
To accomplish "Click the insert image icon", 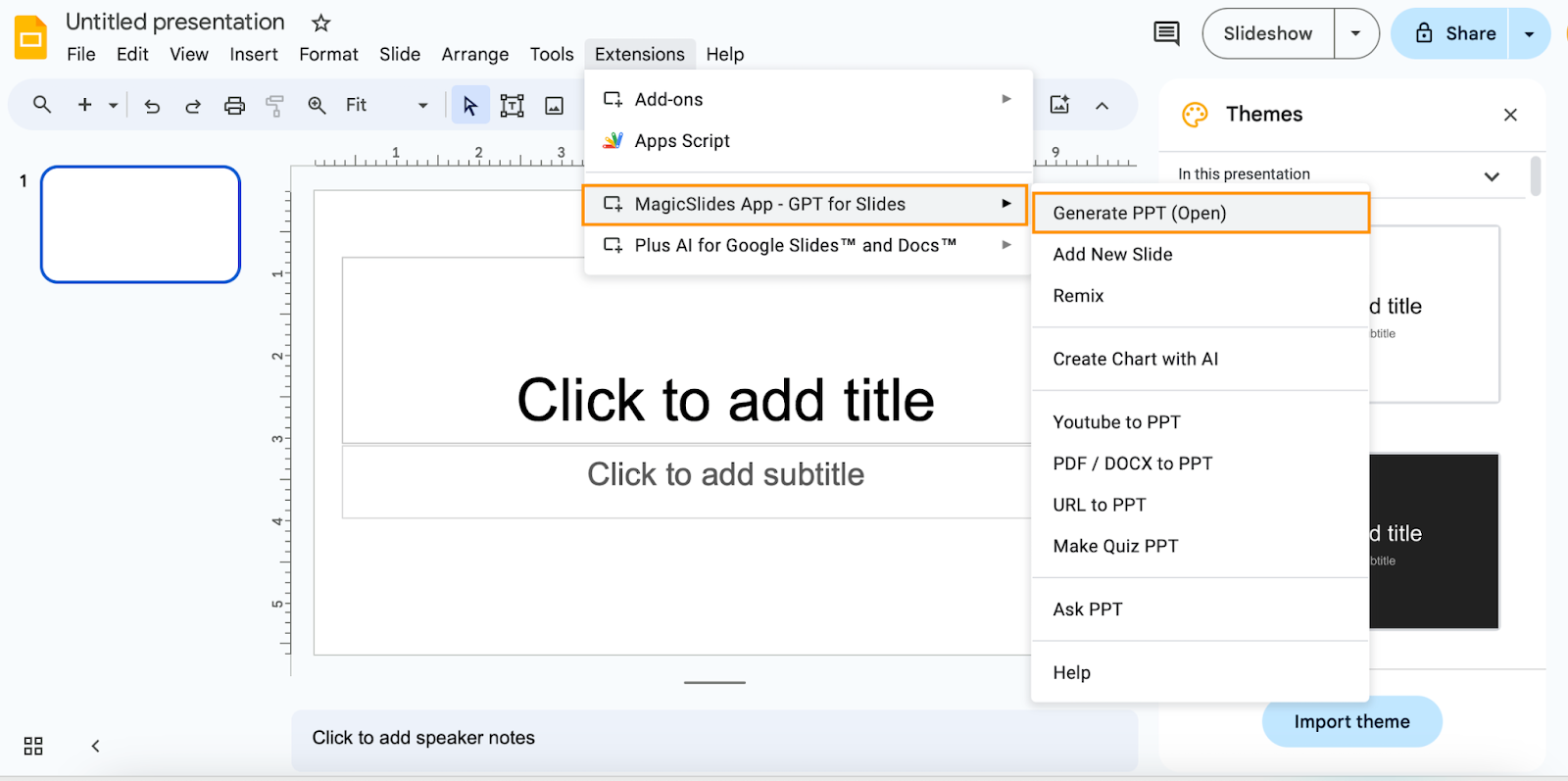I will tap(554, 106).
